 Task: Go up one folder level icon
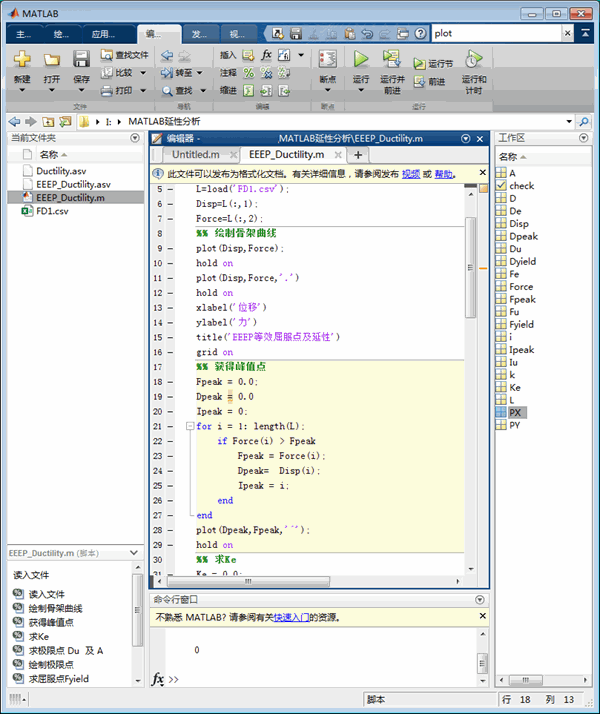point(48,122)
